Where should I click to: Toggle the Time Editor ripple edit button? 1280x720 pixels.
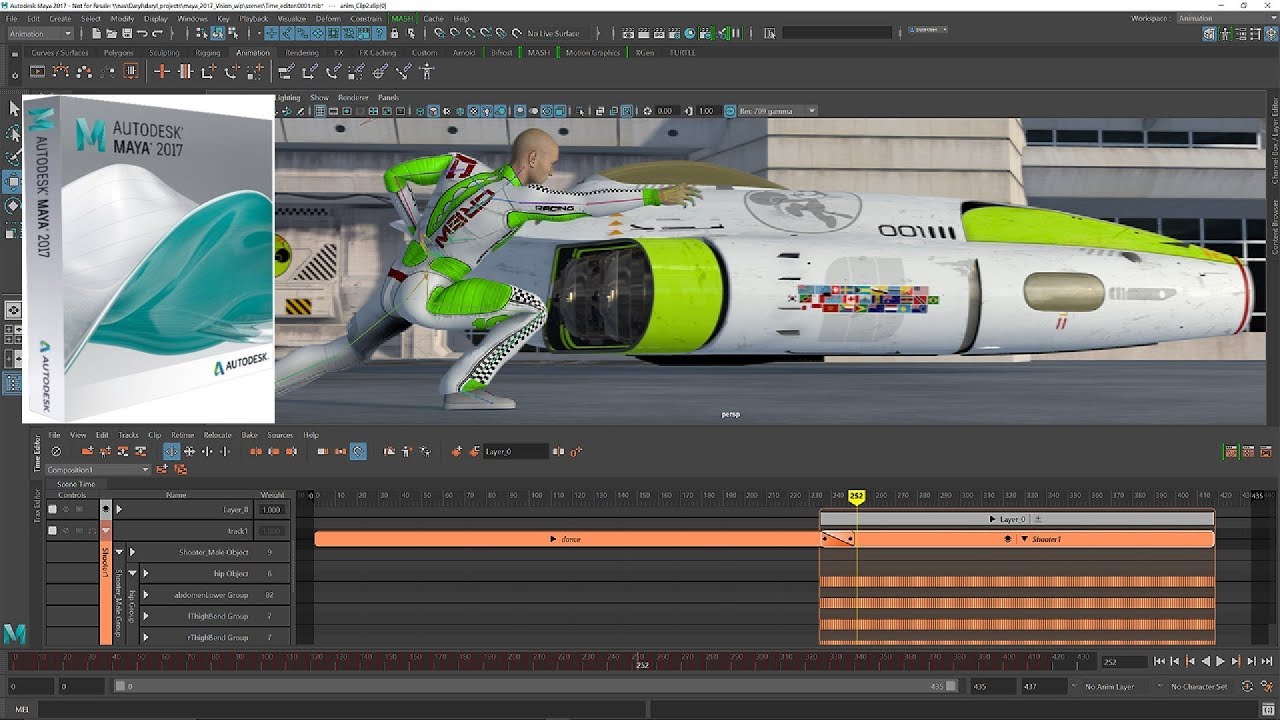click(171, 451)
